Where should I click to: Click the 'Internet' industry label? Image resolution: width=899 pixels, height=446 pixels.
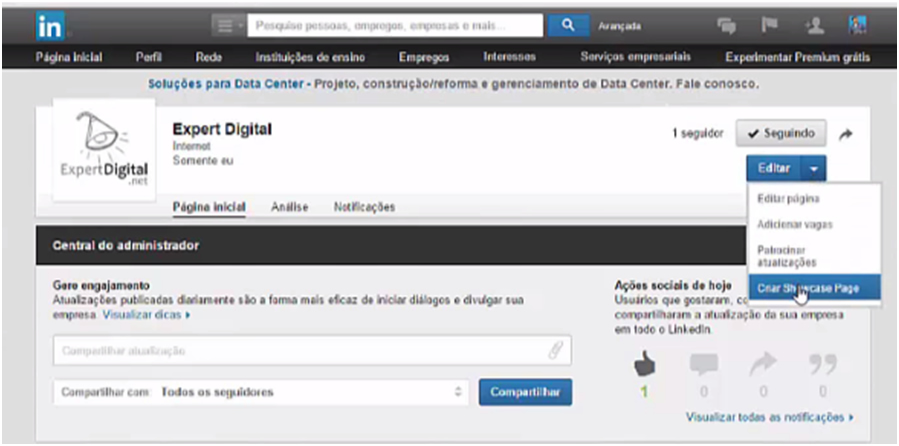pyautogui.click(x=191, y=147)
